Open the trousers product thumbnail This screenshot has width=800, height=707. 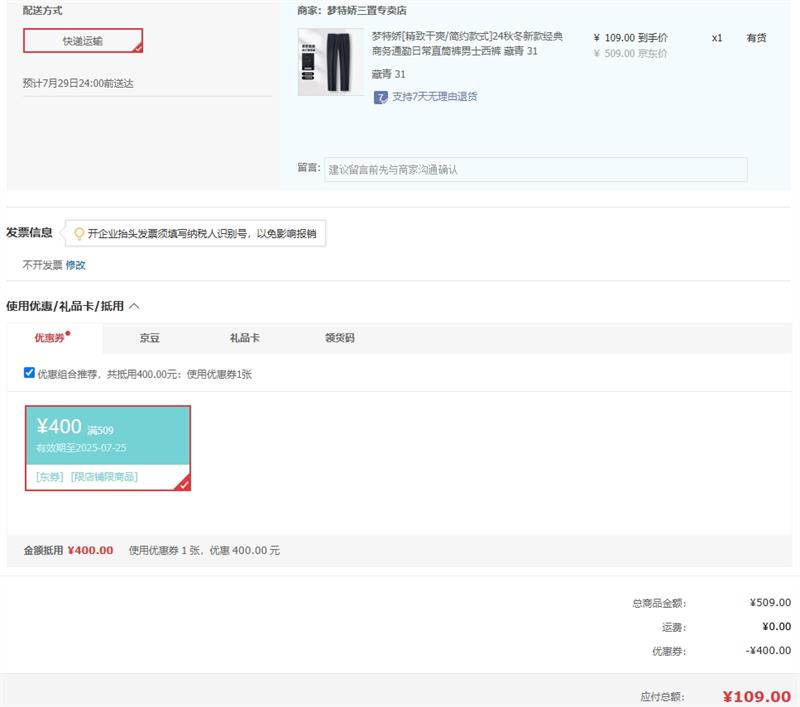(x=331, y=62)
